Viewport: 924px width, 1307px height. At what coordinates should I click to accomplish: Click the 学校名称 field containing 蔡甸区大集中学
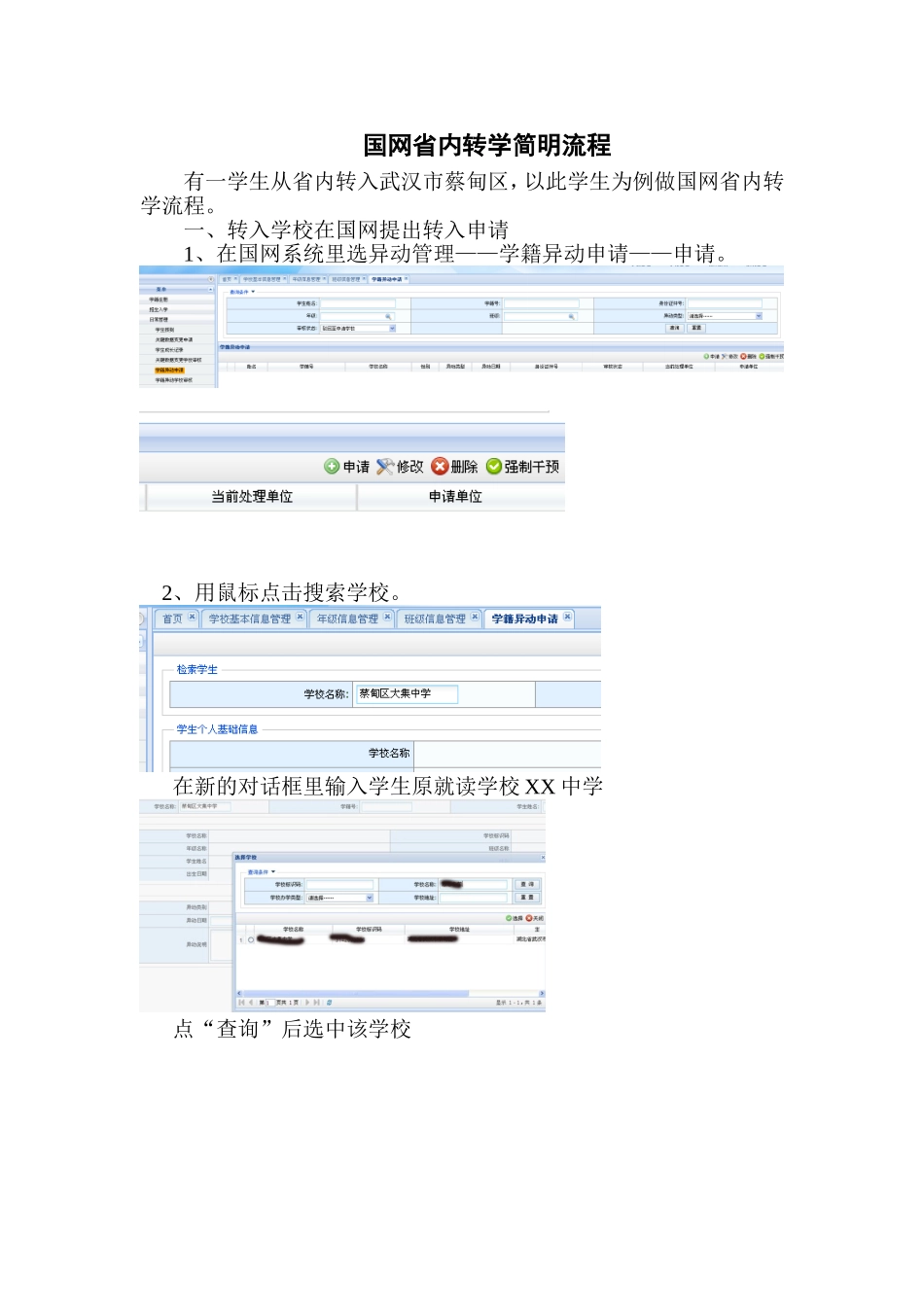click(x=407, y=693)
